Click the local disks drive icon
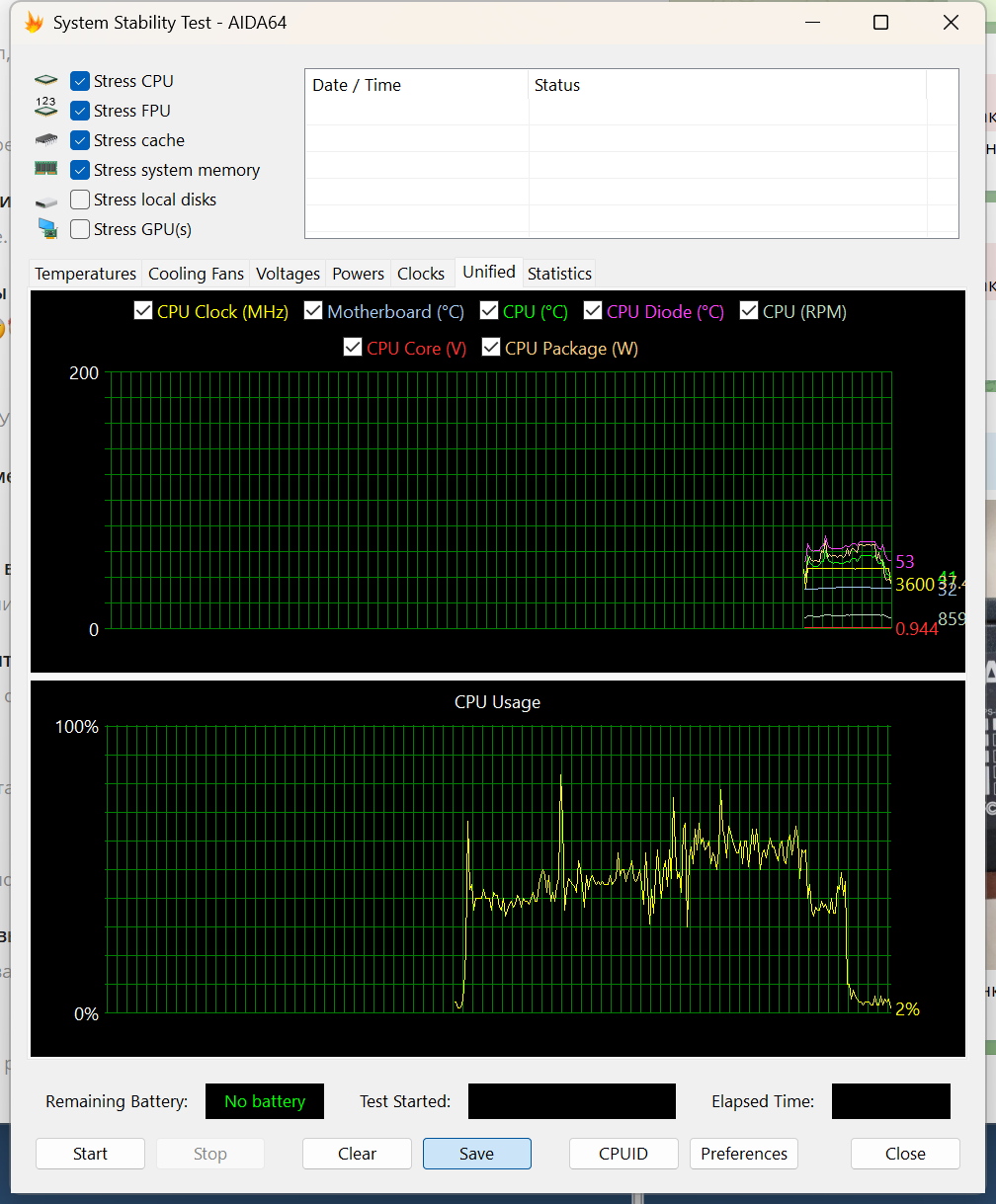Image resolution: width=996 pixels, height=1204 pixels. 45,201
